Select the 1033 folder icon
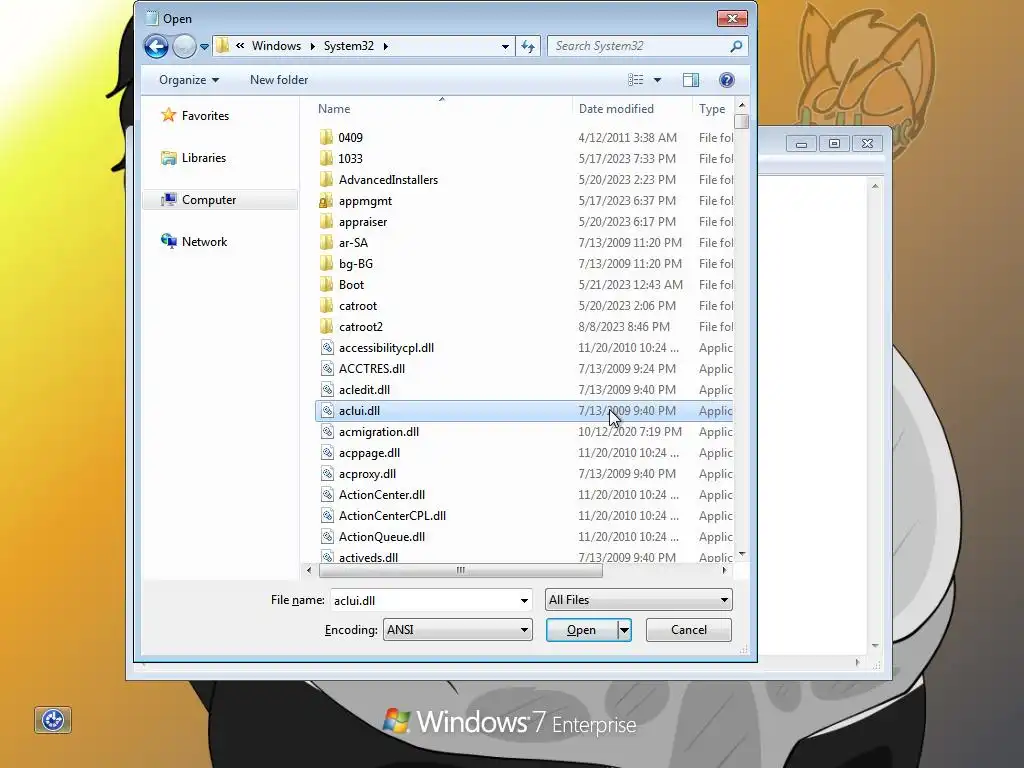The image size is (1024, 768). point(327,159)
